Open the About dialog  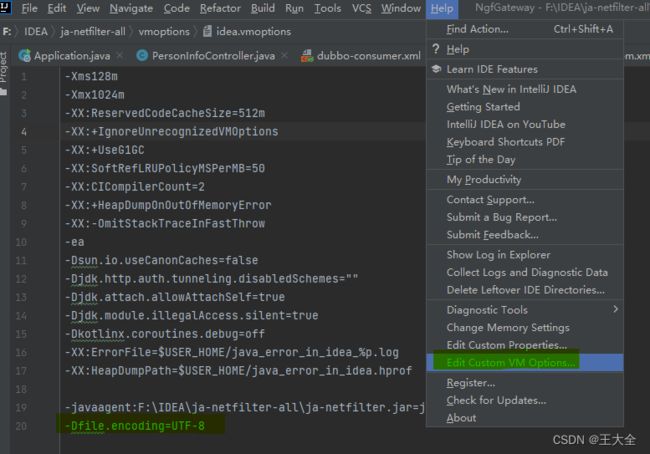click(x=525, y=418)
